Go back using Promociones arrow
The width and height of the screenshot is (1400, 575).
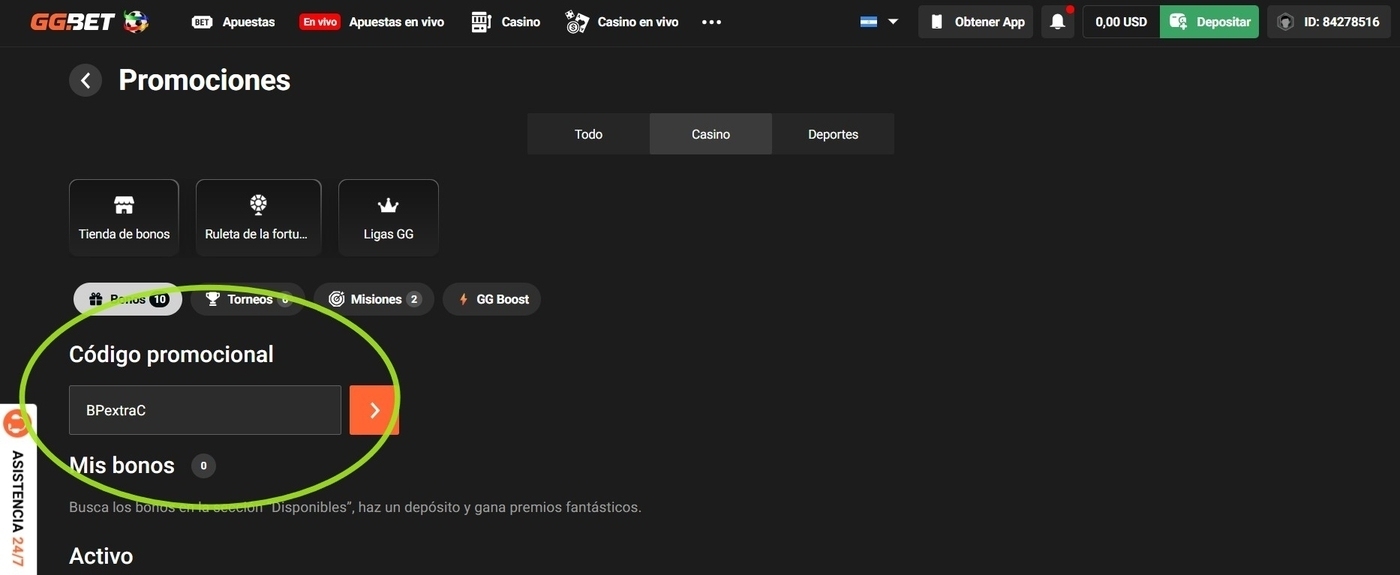85,81
